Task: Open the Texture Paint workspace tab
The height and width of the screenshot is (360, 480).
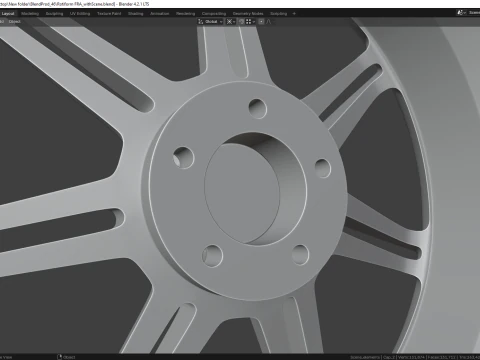Action: tap(109, 14)
